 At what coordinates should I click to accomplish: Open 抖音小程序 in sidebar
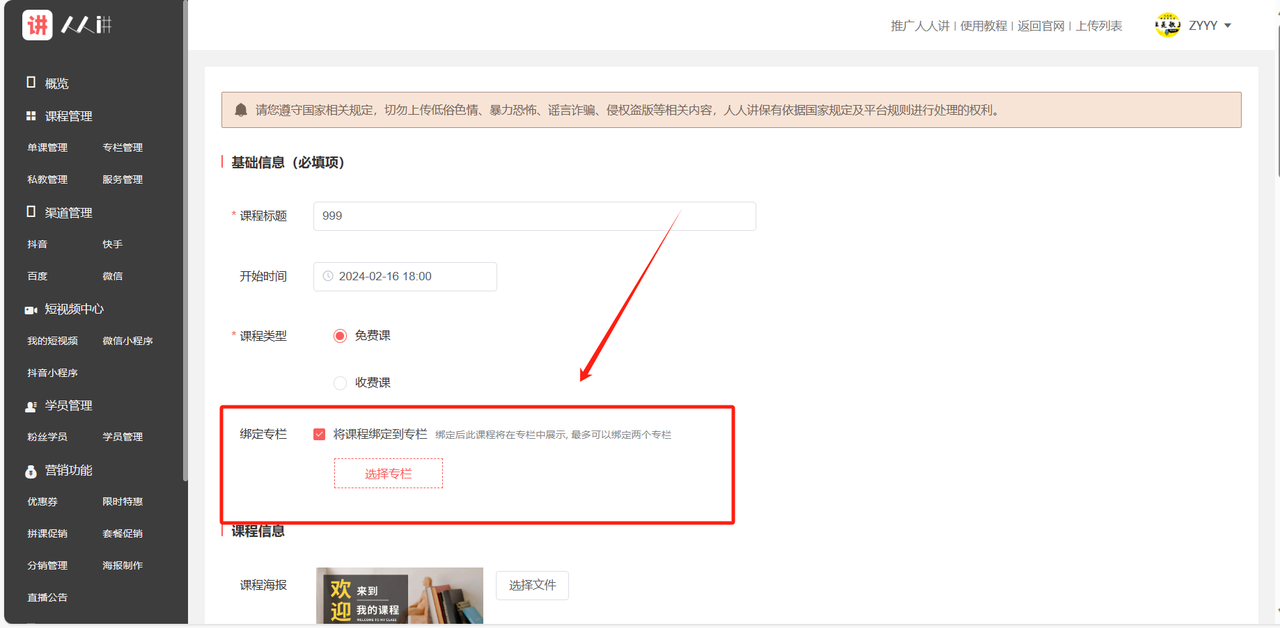(x=52, y=373)
